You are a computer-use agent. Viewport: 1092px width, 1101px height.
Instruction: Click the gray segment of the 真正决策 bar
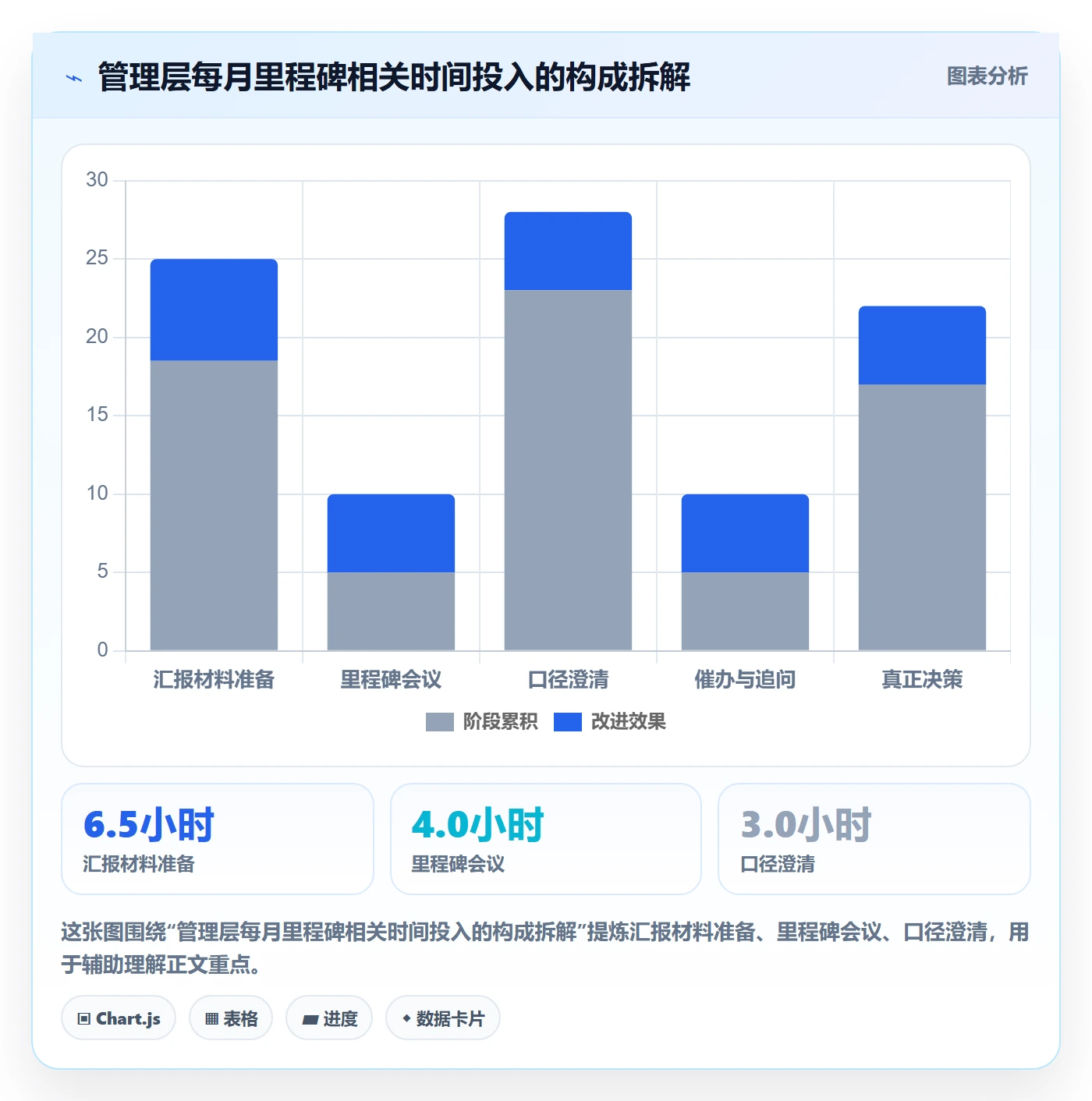[922, 517]
